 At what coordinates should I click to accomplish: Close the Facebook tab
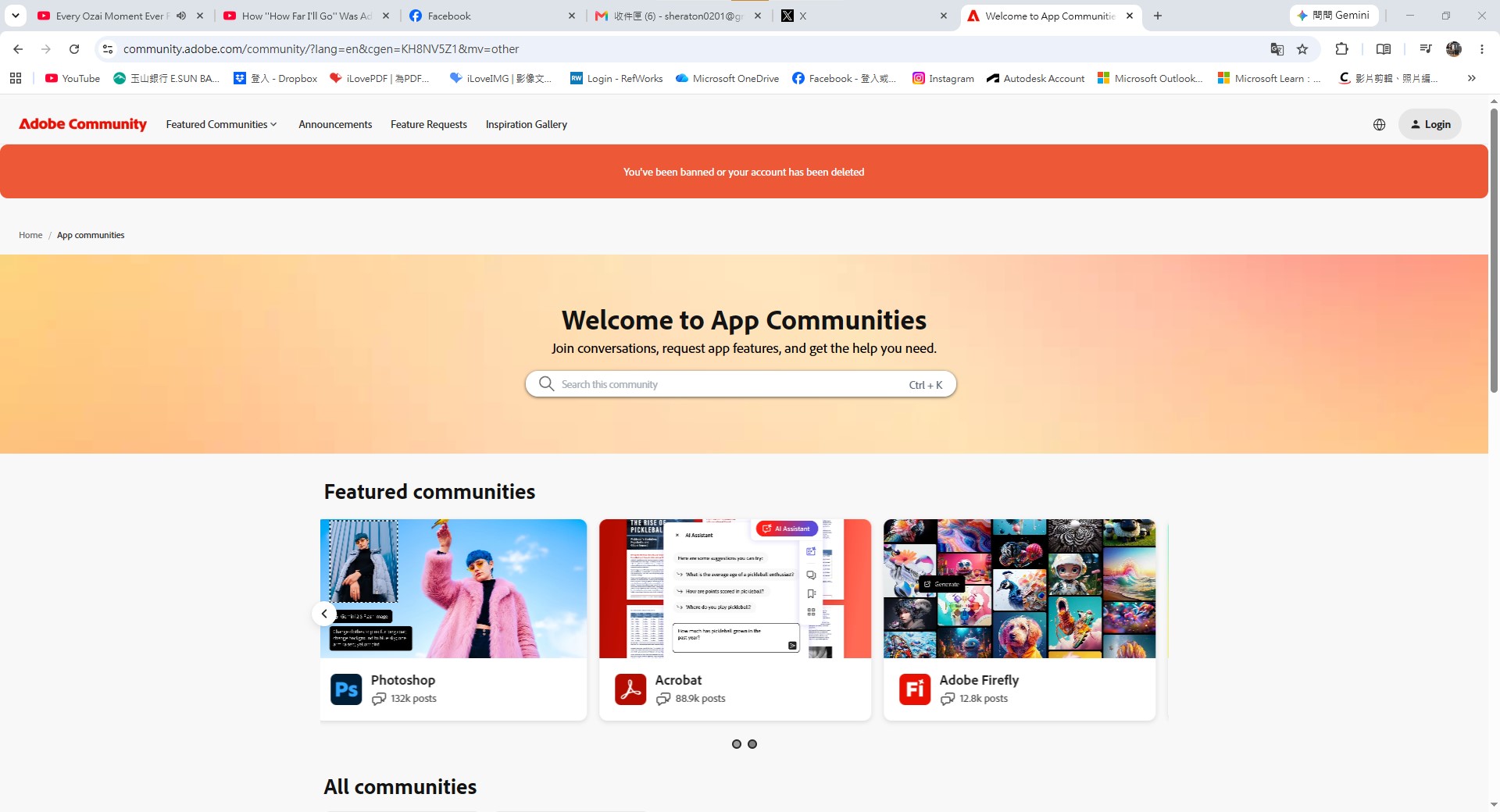click(572, 16)
